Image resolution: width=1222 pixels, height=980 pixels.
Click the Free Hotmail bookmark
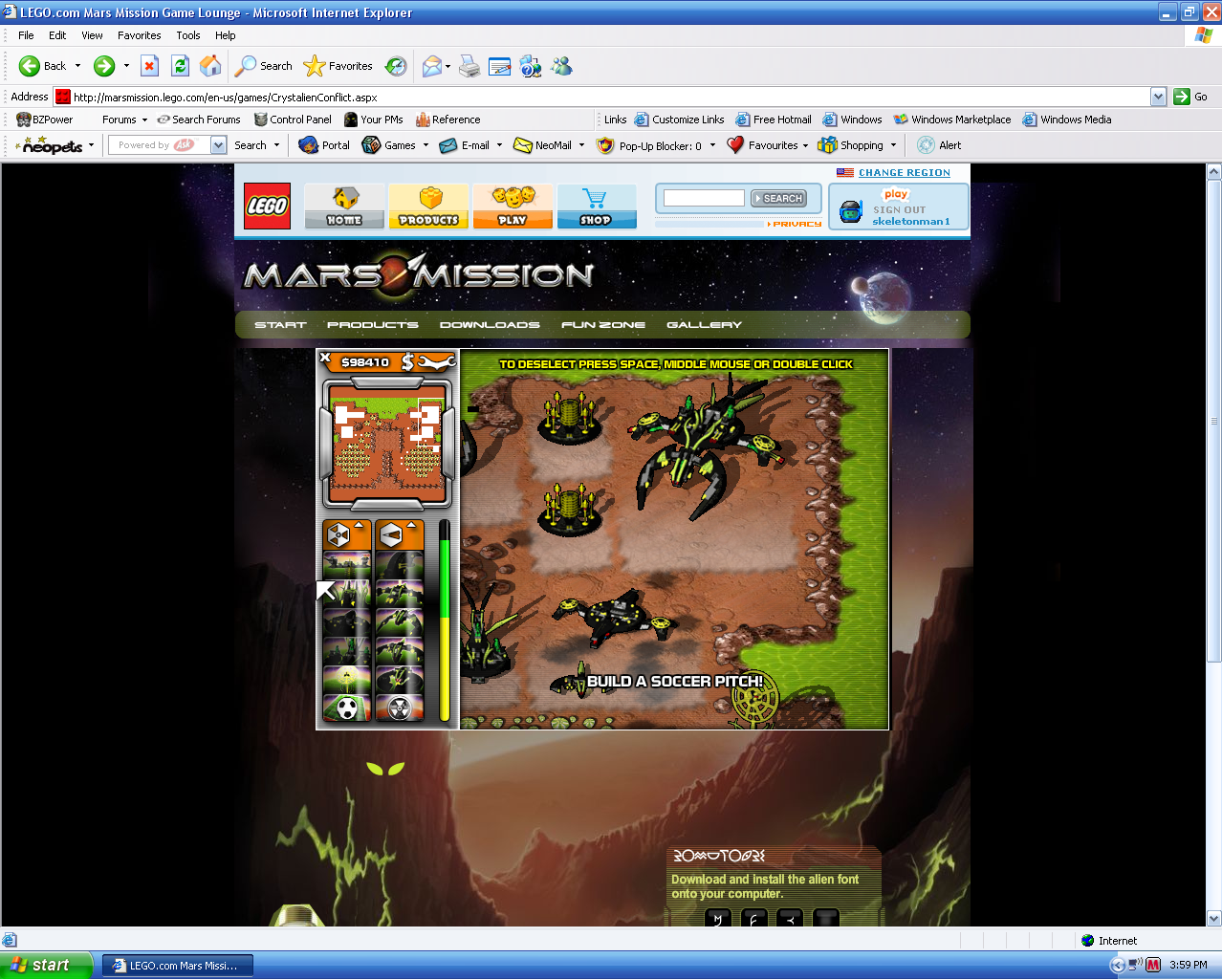click(x=773, y=120)
